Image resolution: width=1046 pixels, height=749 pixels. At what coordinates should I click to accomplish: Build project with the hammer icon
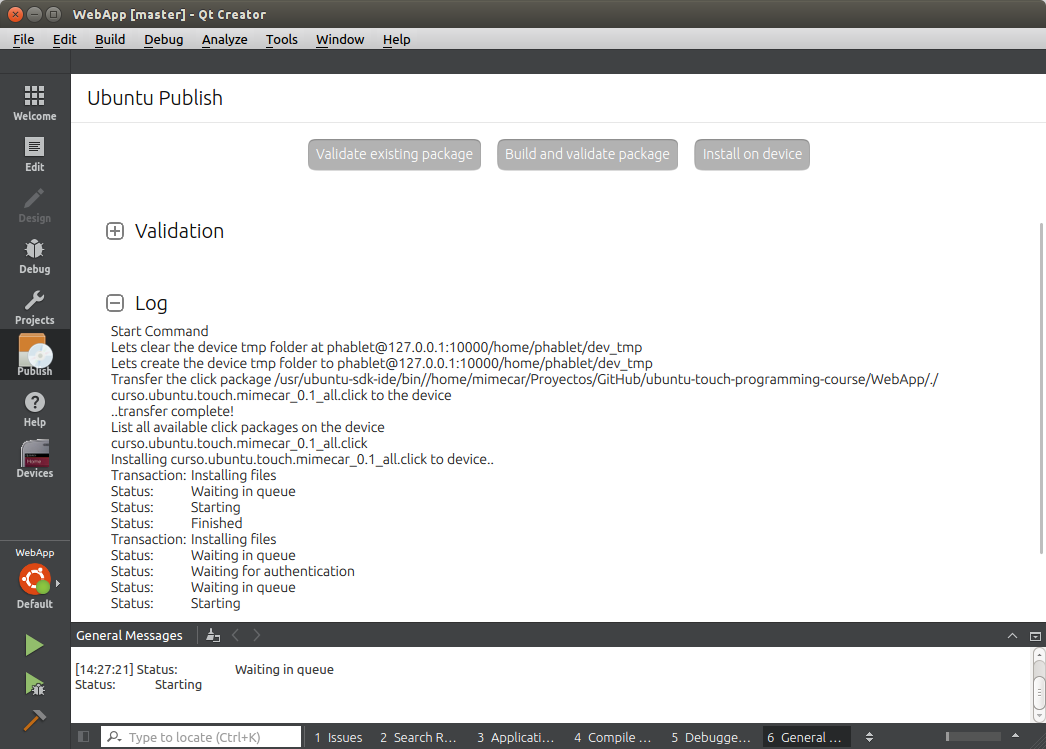(x=34, y=720)
